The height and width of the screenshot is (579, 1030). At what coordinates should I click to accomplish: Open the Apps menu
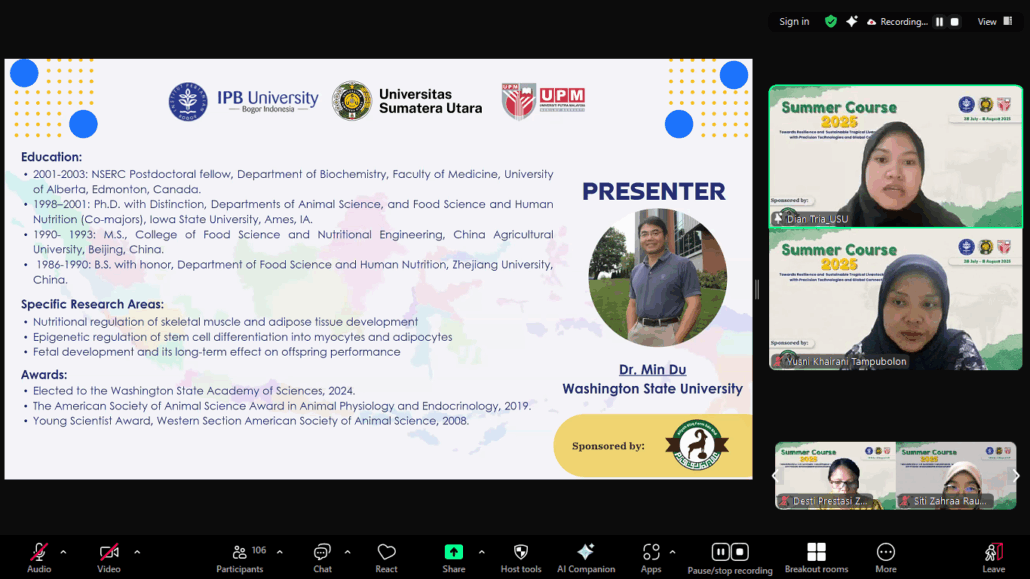[651, 553]
